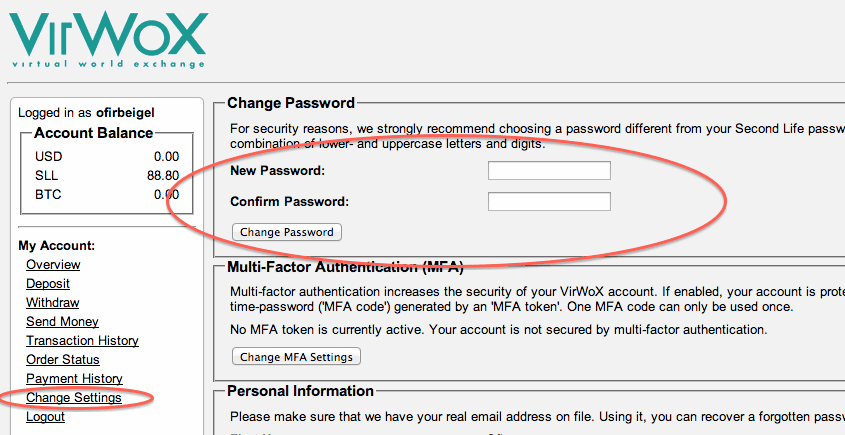Click the VirWoX logo
This screenshot has height=435, width=845.
108,38
